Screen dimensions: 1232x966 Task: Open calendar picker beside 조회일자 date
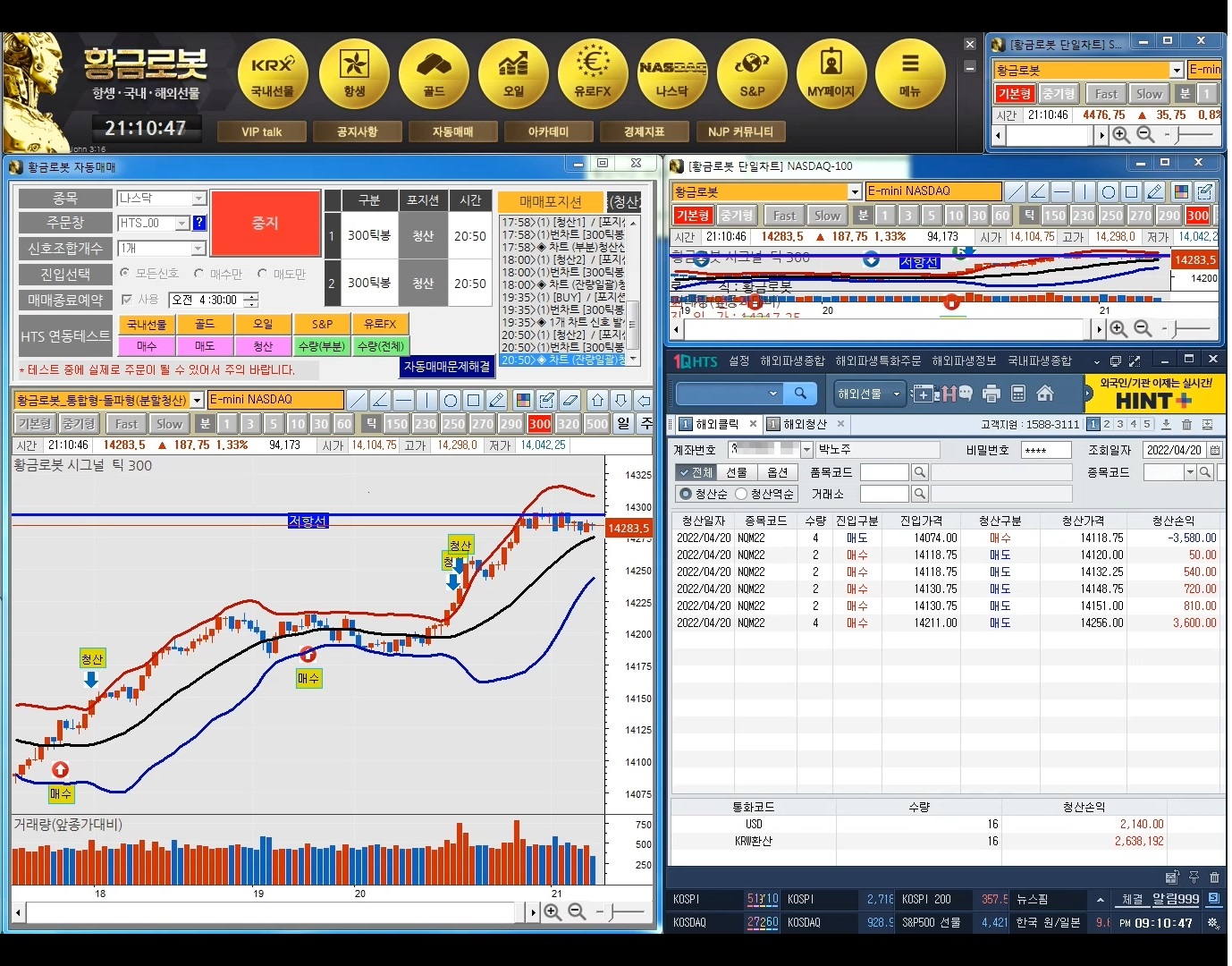click(x=1215, y=450)
